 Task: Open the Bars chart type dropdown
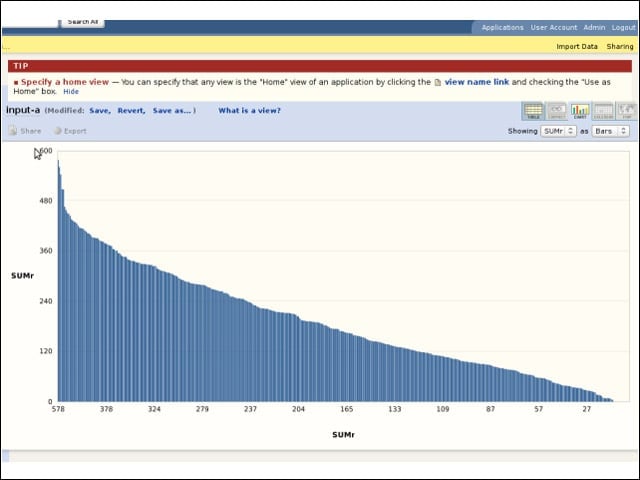point(610,131)
